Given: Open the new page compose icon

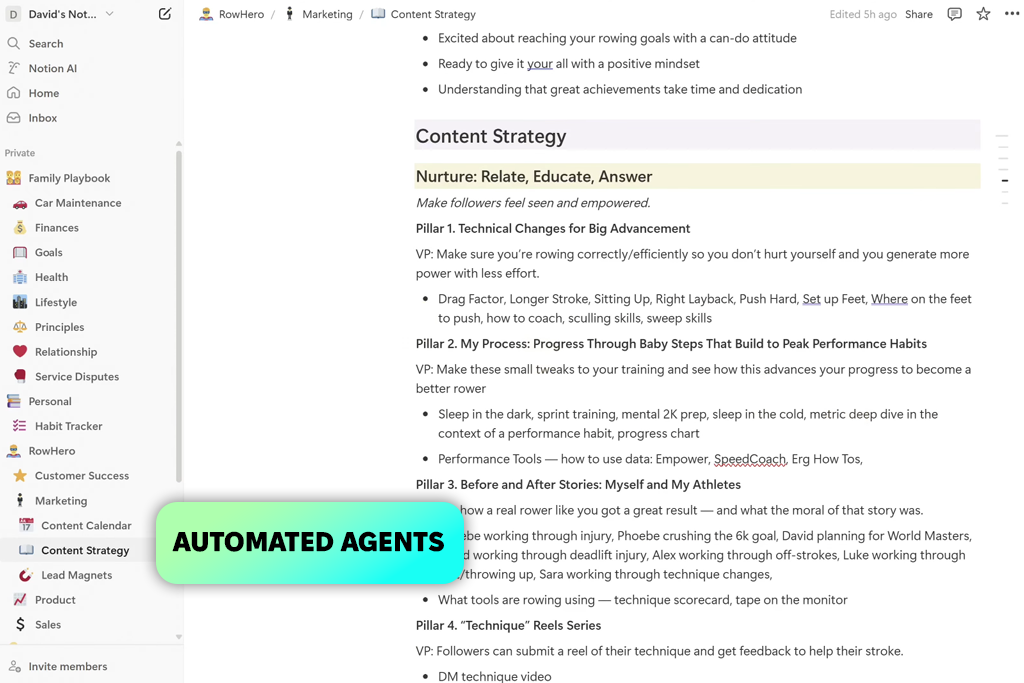Looking at the screenshot, I should click(x=165, y=14).
